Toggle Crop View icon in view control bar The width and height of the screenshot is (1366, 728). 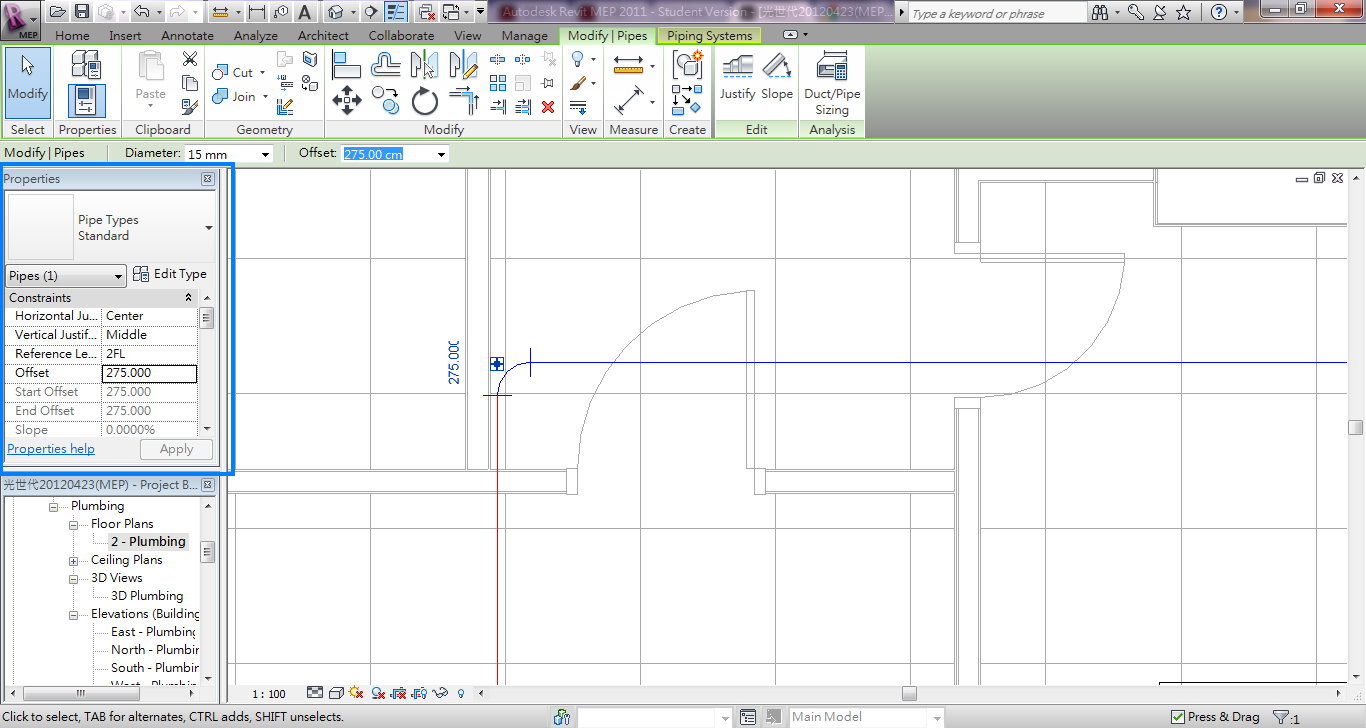399,693
